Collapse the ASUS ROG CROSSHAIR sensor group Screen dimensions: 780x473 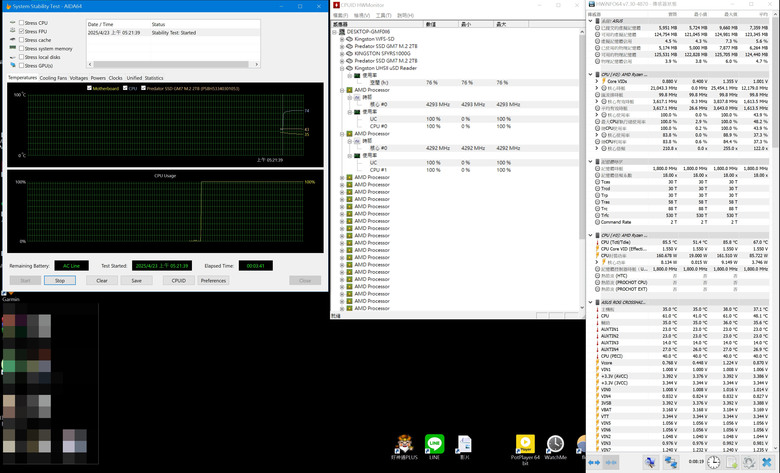click(590, 302)
